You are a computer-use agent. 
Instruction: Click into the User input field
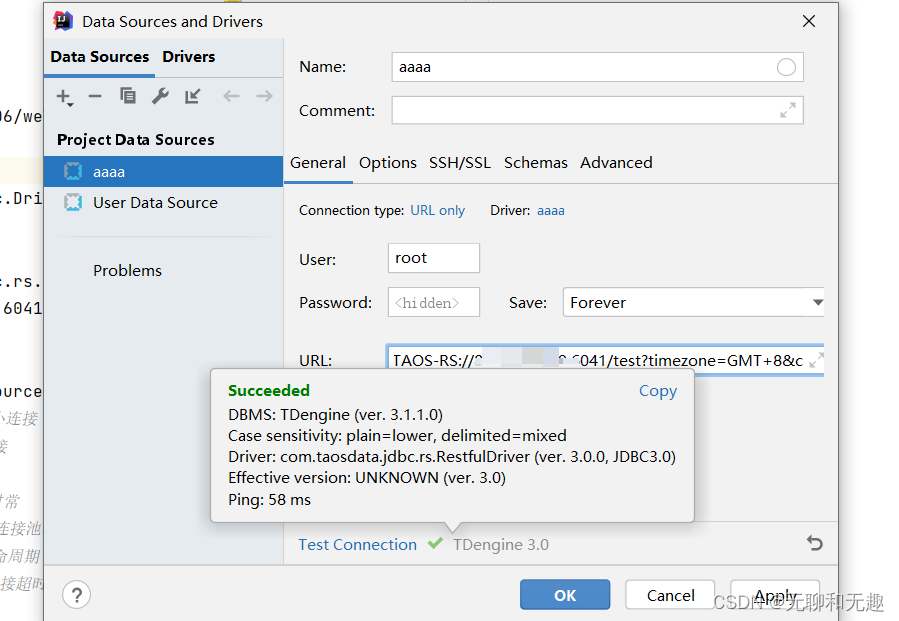coord(433,258)
